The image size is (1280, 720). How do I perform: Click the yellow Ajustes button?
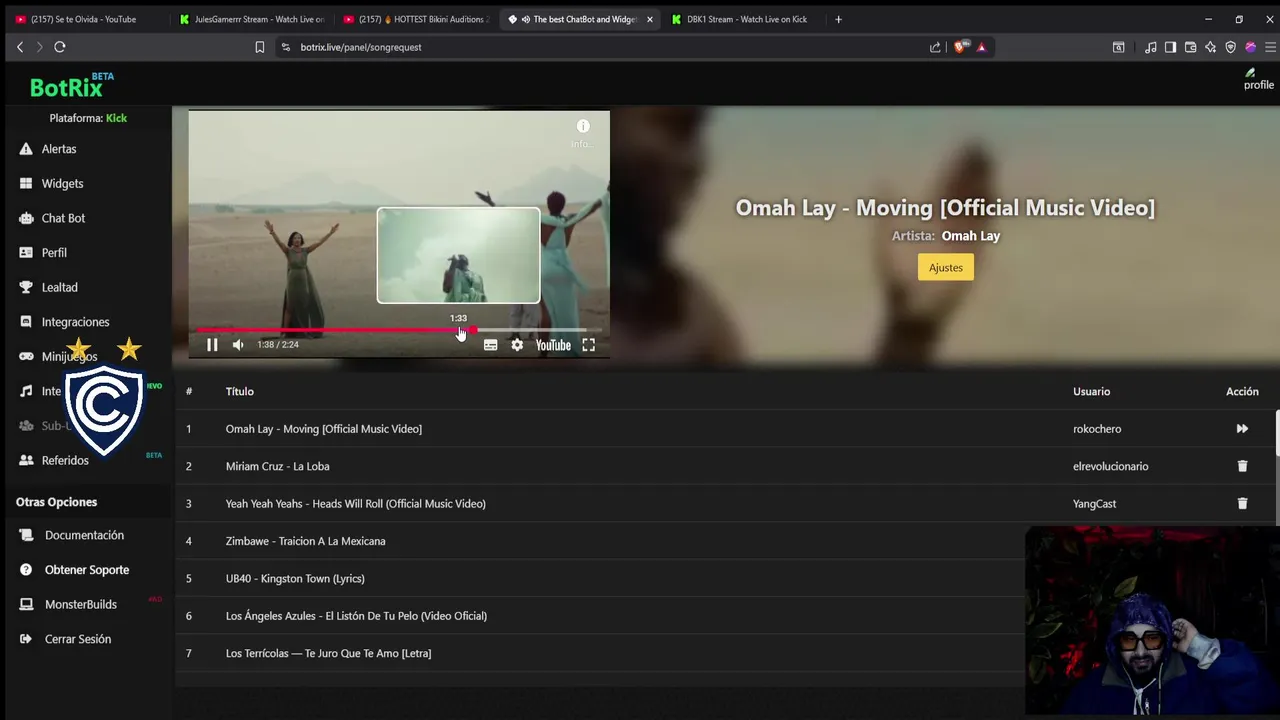coord(945,267)
